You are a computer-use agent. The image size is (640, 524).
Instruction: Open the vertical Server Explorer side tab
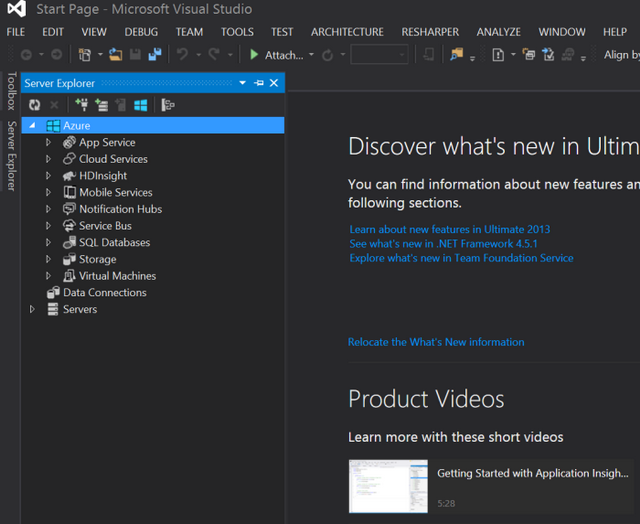[x=11, y=156]
